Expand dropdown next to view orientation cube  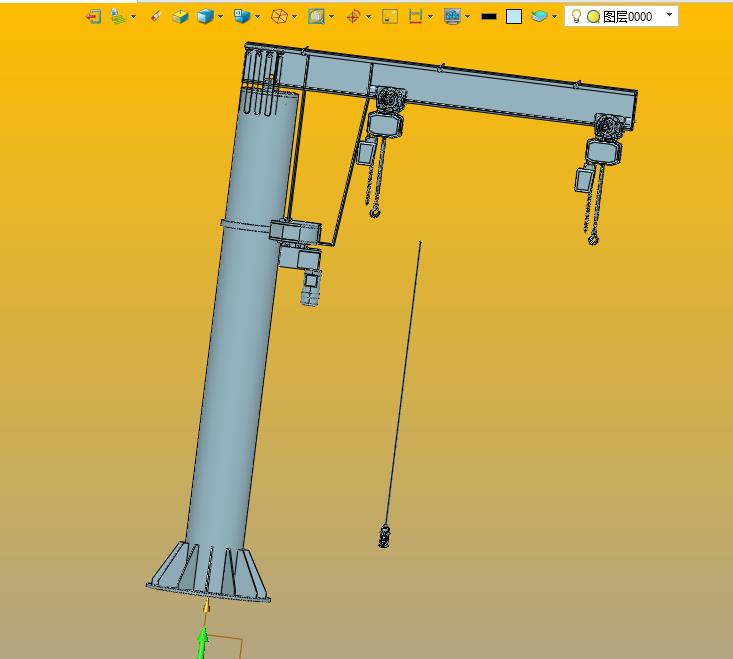[258, 17]
